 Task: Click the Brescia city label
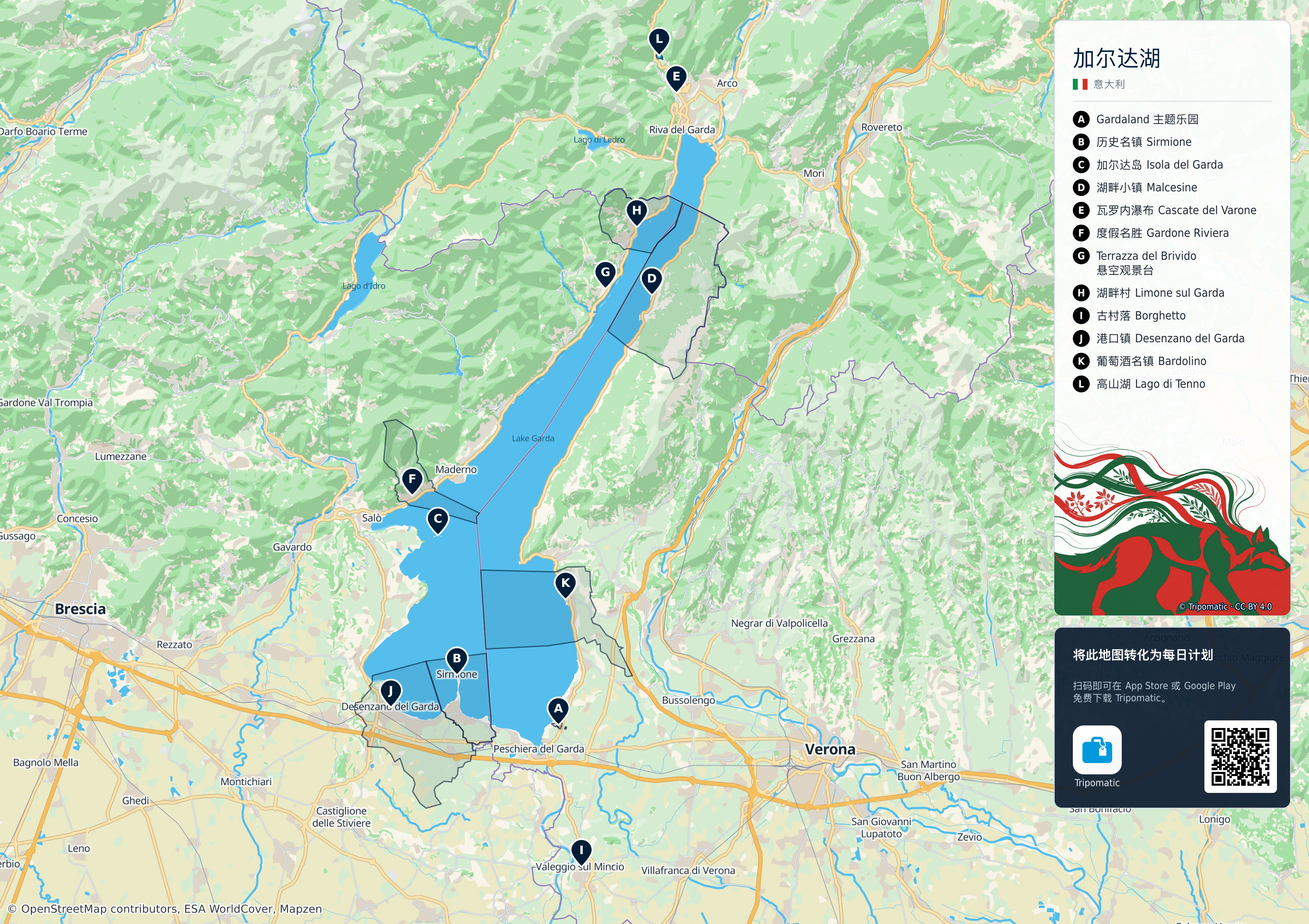pos(81,609)
